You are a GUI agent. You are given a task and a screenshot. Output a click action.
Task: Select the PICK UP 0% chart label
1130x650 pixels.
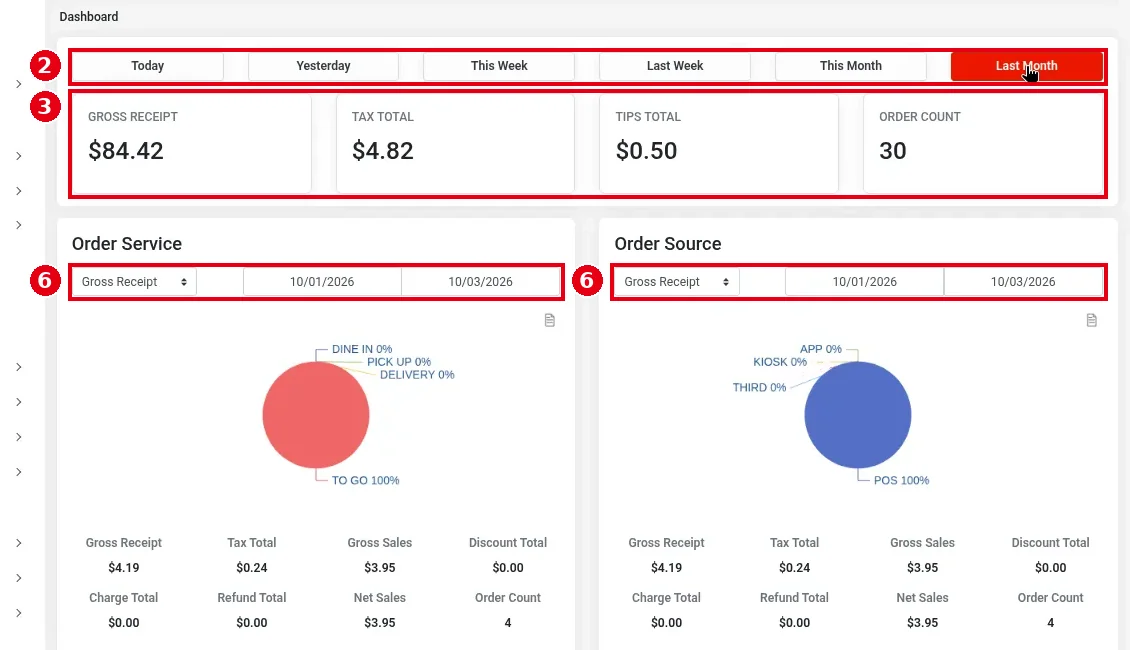(x=399, y=362)
